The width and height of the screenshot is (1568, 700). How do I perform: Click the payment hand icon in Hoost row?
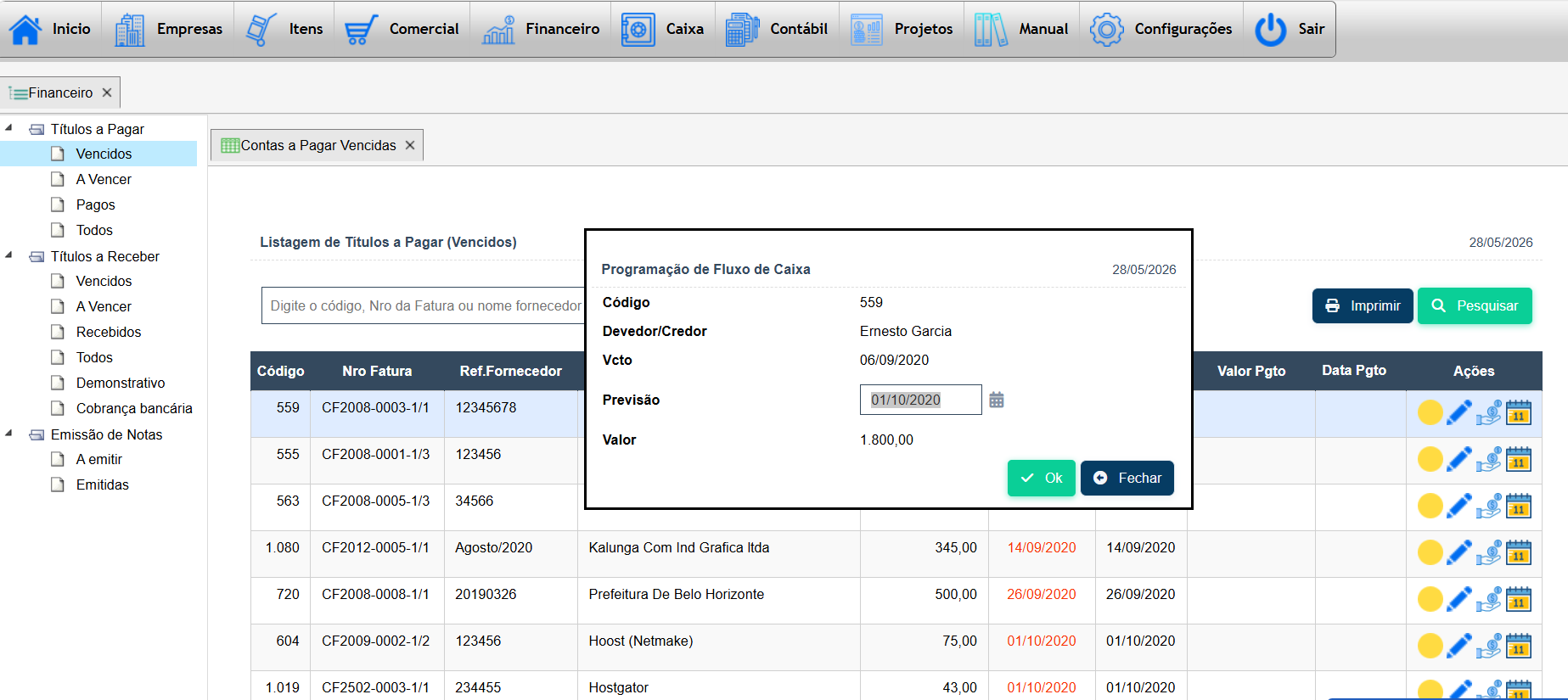point(1488,647)
